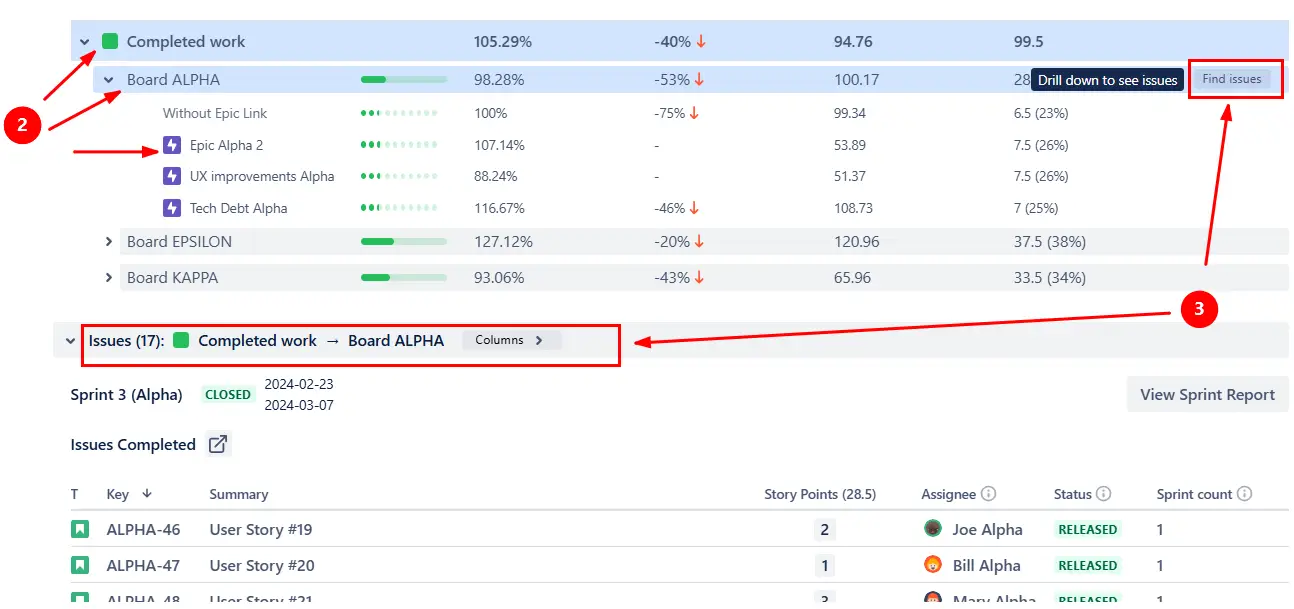Open issue key ALPHA-46
This screenshot has width=1294, height=609.
coord(143,530)
